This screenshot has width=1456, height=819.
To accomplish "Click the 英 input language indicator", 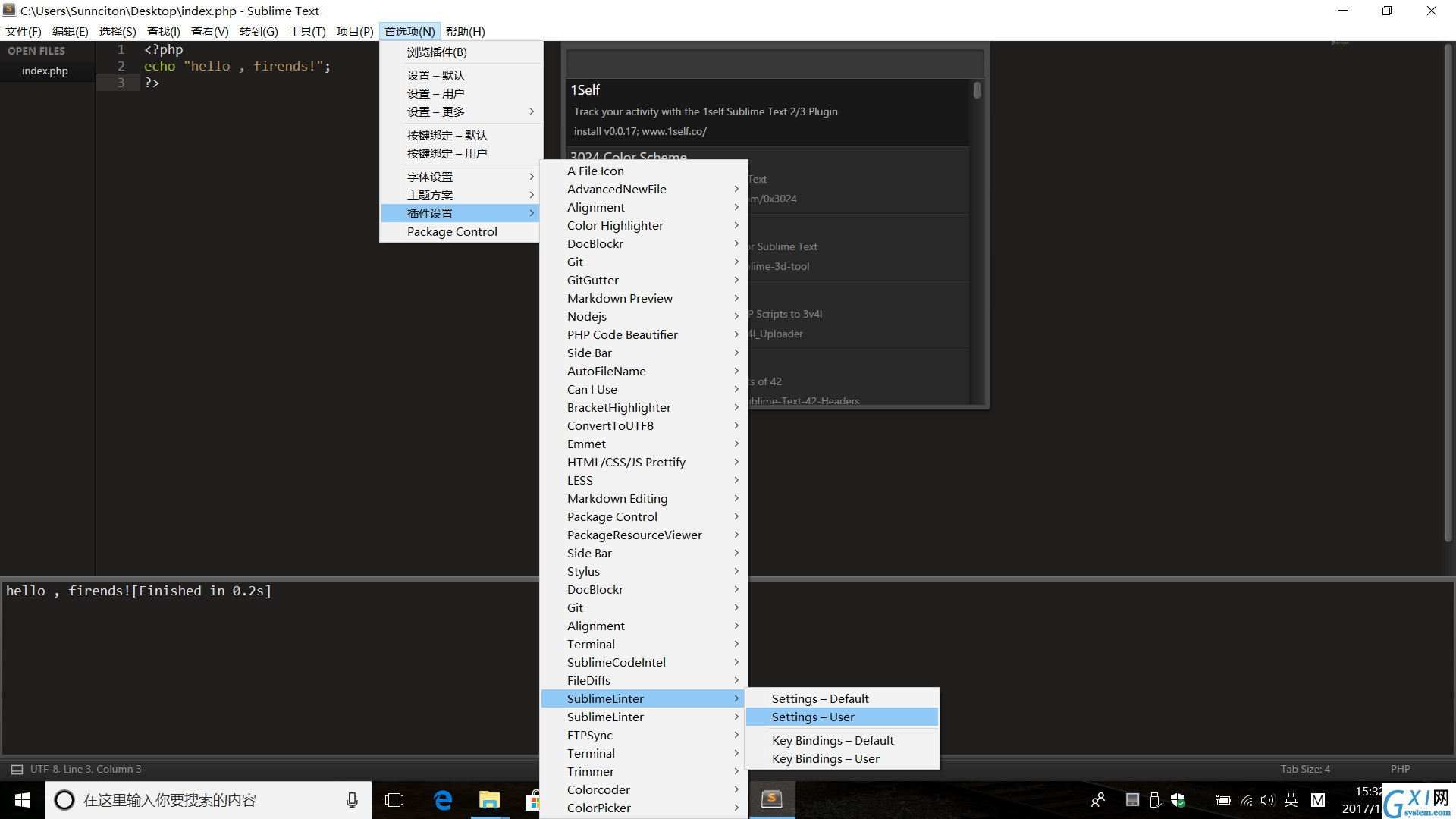I will tap(1291, 800).
